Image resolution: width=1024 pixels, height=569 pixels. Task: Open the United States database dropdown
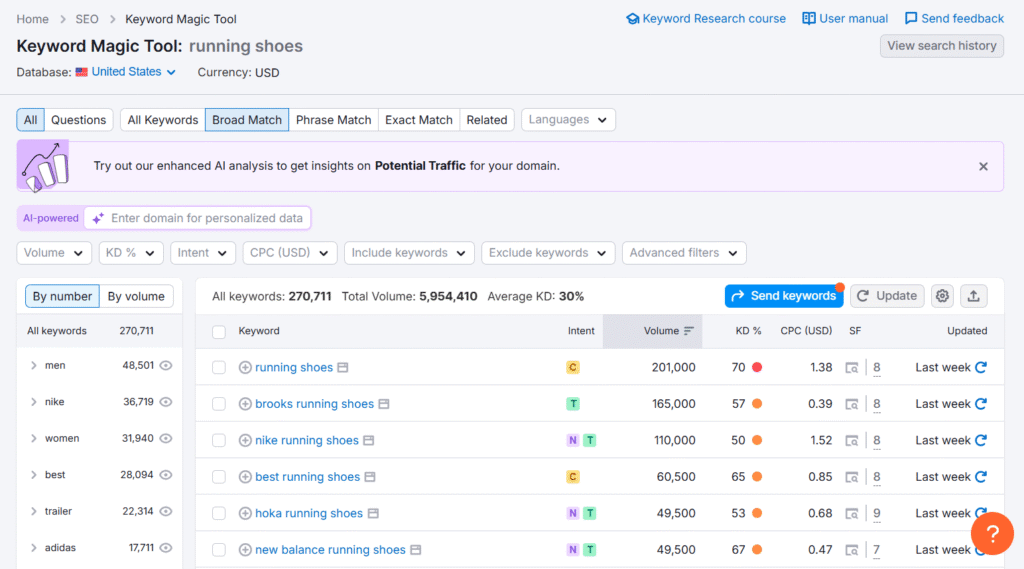tap(133, 72)
